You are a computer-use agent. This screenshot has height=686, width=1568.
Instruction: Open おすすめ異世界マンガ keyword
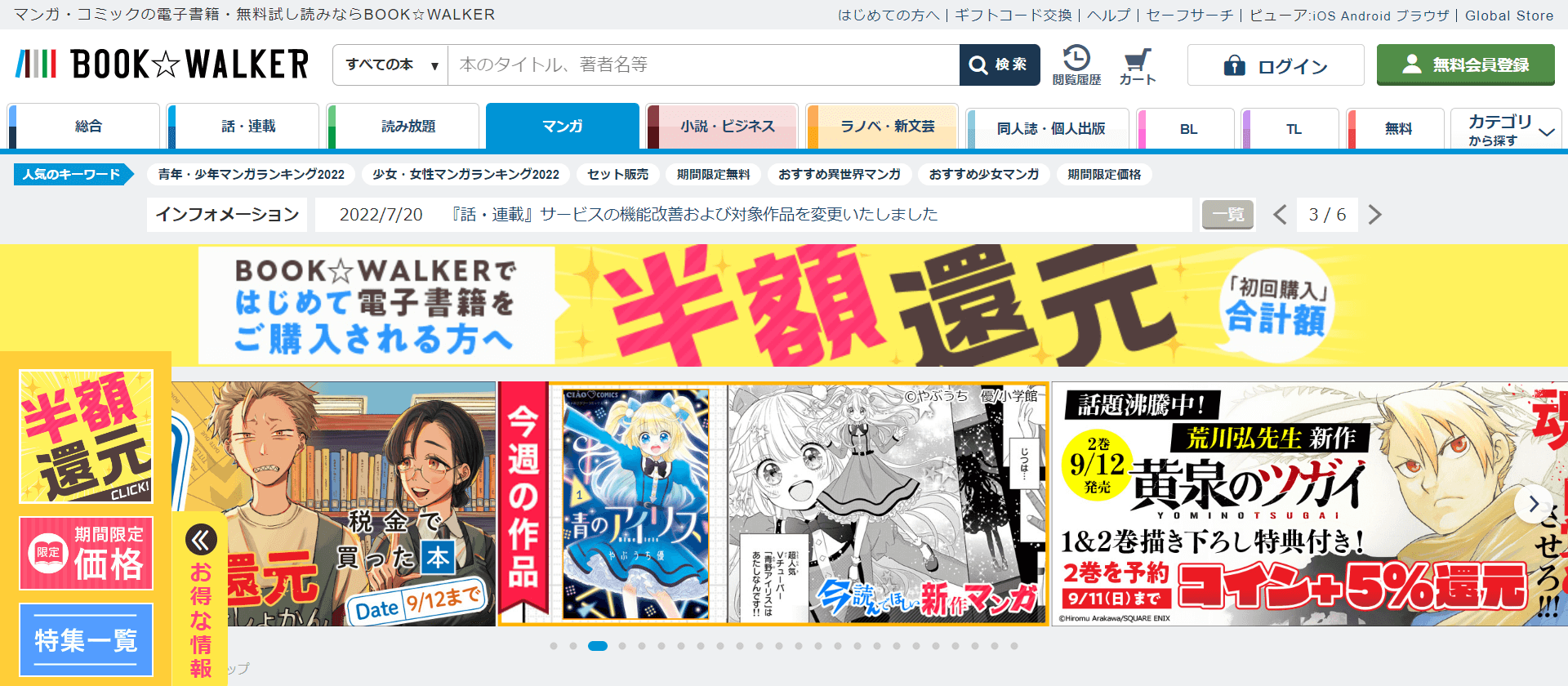click(x=840, y=174)
